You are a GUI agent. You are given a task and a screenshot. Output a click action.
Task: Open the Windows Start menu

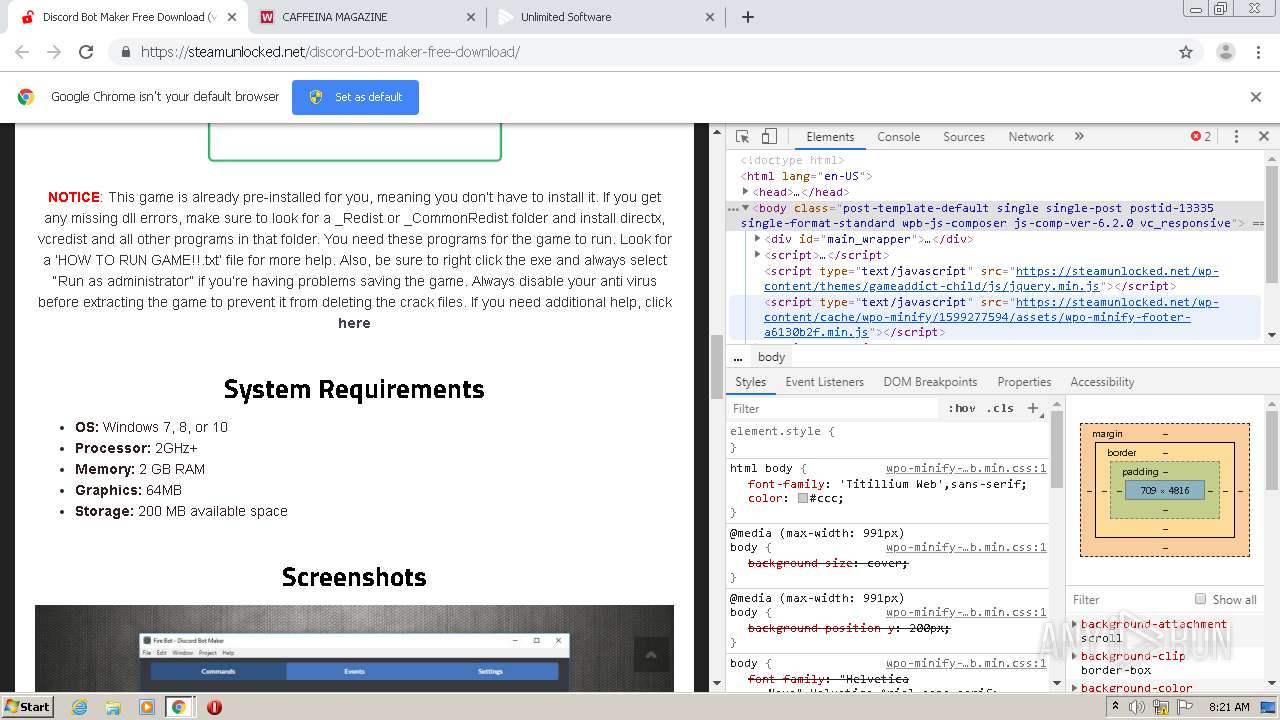[x=27, y=706]
